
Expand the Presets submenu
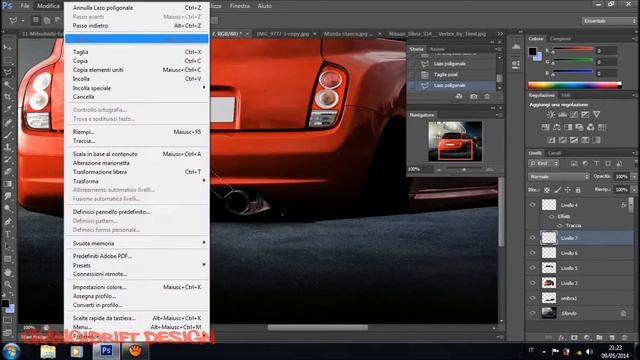[x=137, y=265]
